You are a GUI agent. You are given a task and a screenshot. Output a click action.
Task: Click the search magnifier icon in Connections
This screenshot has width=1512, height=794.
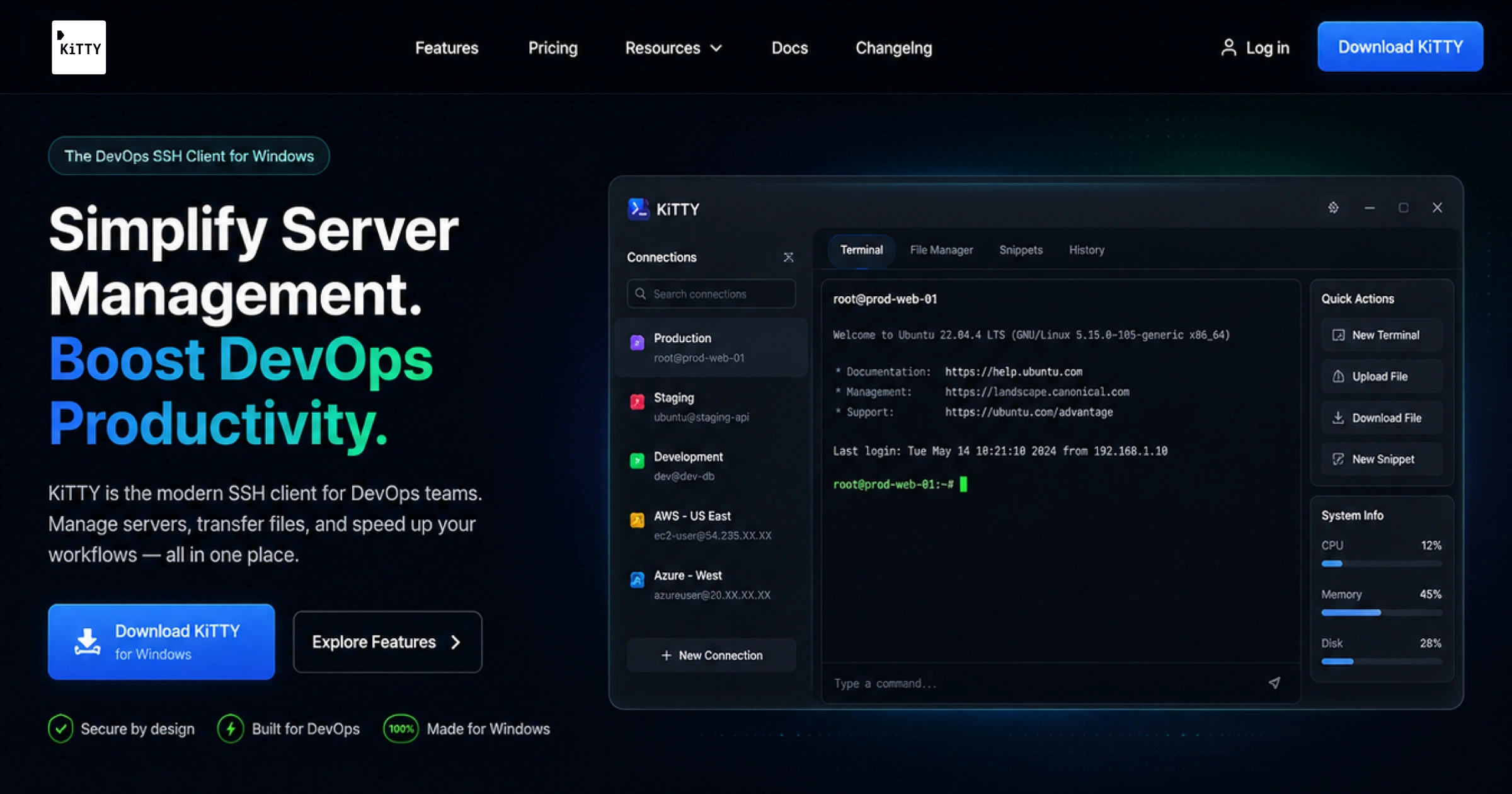click(640, 294)
